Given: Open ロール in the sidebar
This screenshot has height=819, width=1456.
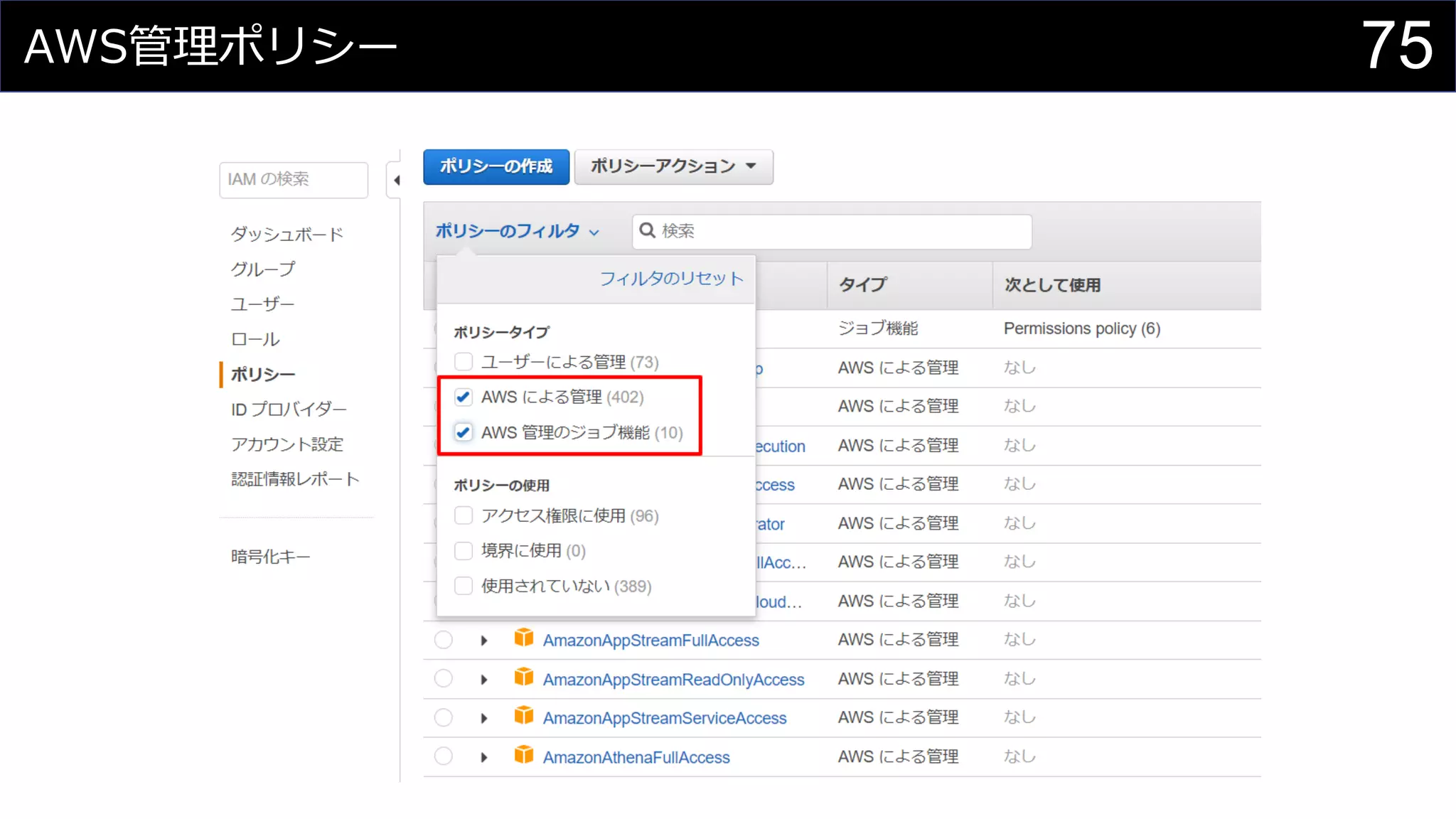Looking at the screenshot, I should click(255, 339).
